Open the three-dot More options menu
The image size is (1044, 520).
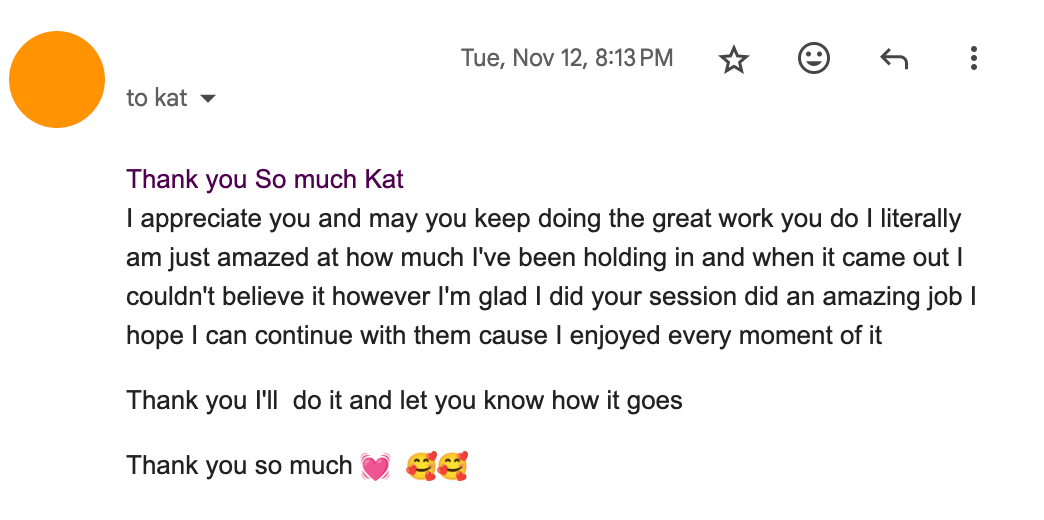[974, 59]
